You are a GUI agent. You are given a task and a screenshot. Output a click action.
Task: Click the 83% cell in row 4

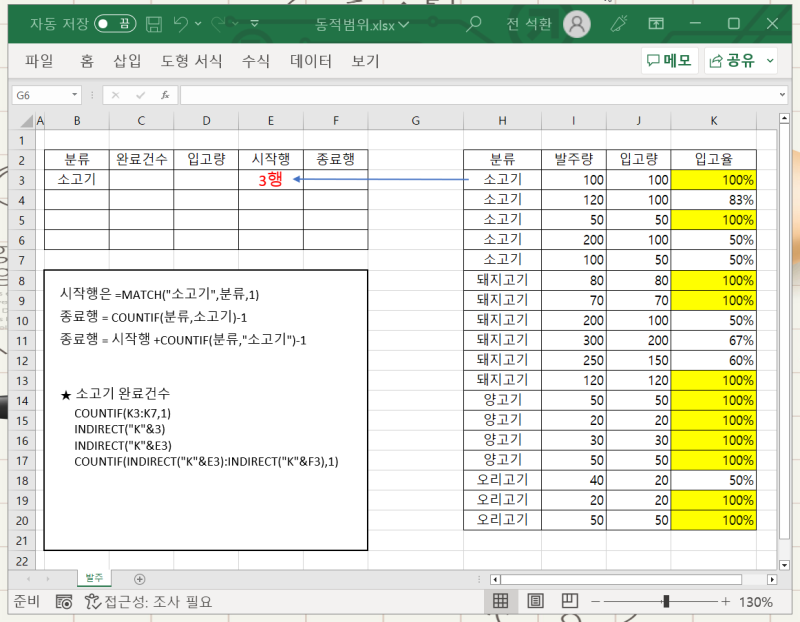[x=713, y=200]
